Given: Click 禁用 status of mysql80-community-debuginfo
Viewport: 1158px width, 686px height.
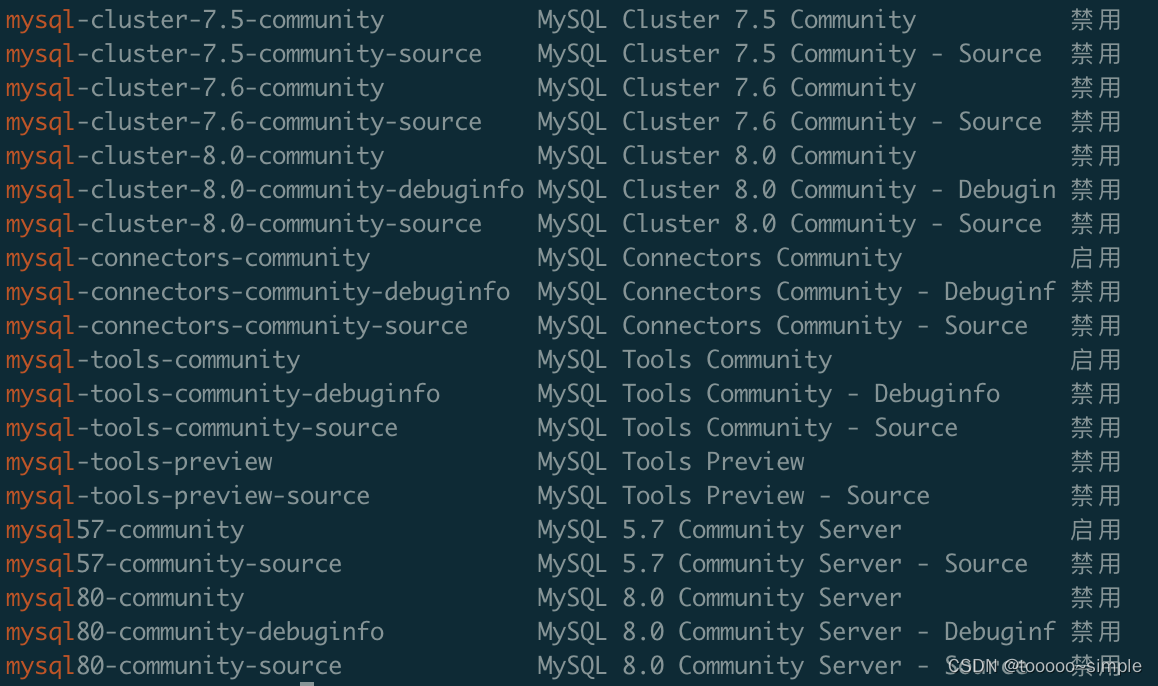Looking at the screenshot, I should click(x=1096, y=631).
